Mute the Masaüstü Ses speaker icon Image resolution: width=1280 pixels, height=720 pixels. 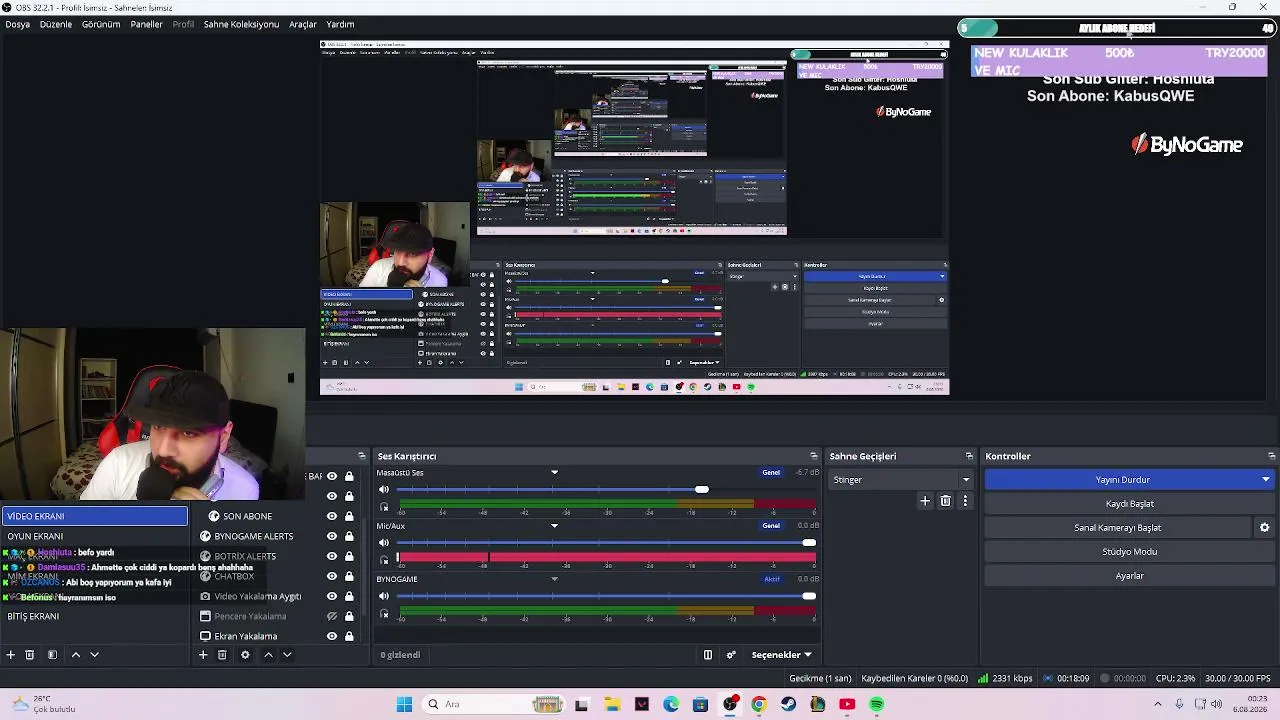click(x=384, y=490)
